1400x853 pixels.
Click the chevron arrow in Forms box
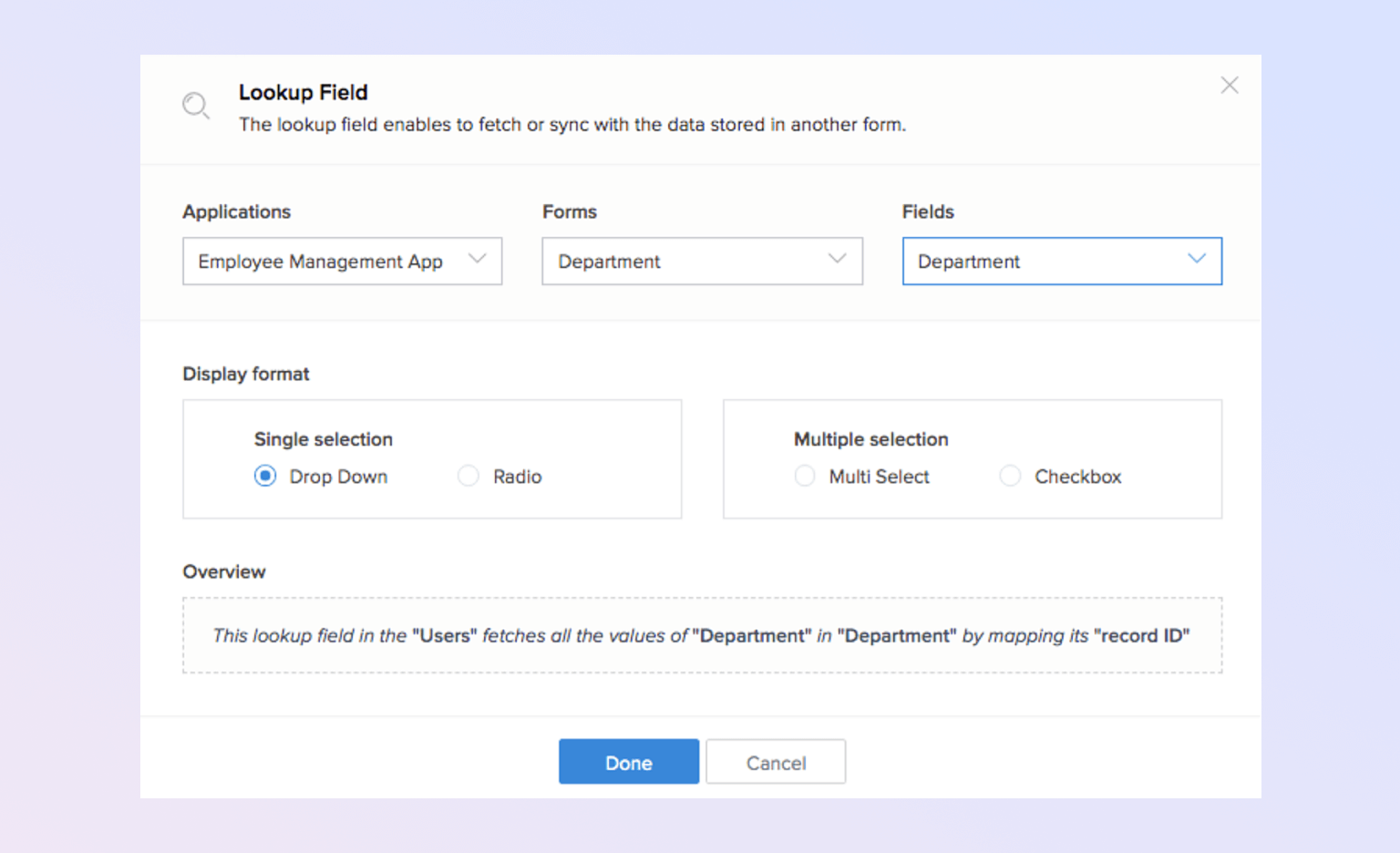point(837,260)
